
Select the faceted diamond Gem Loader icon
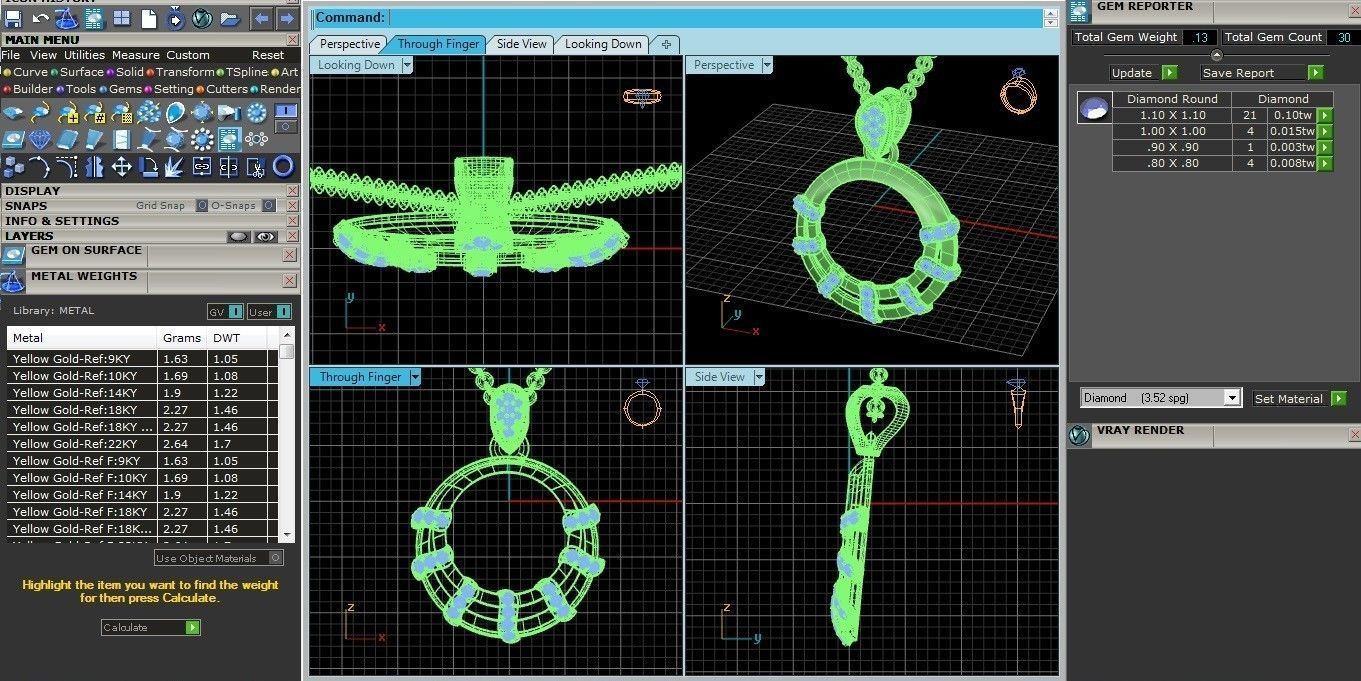pos(41,139)
